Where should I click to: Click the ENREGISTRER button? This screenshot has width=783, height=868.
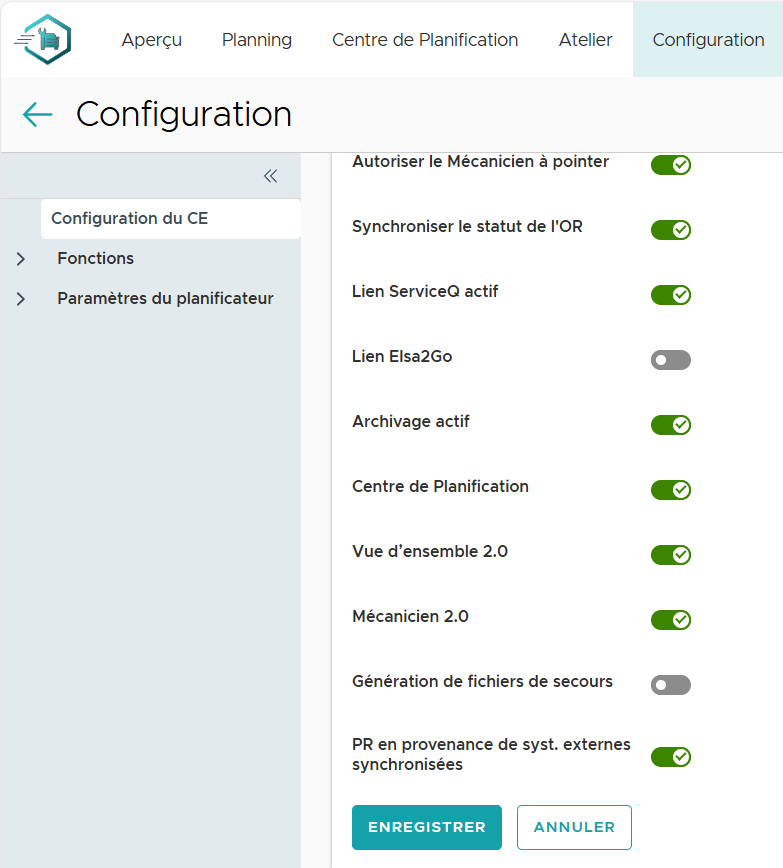pyautogui.click(x=426, y=827)
